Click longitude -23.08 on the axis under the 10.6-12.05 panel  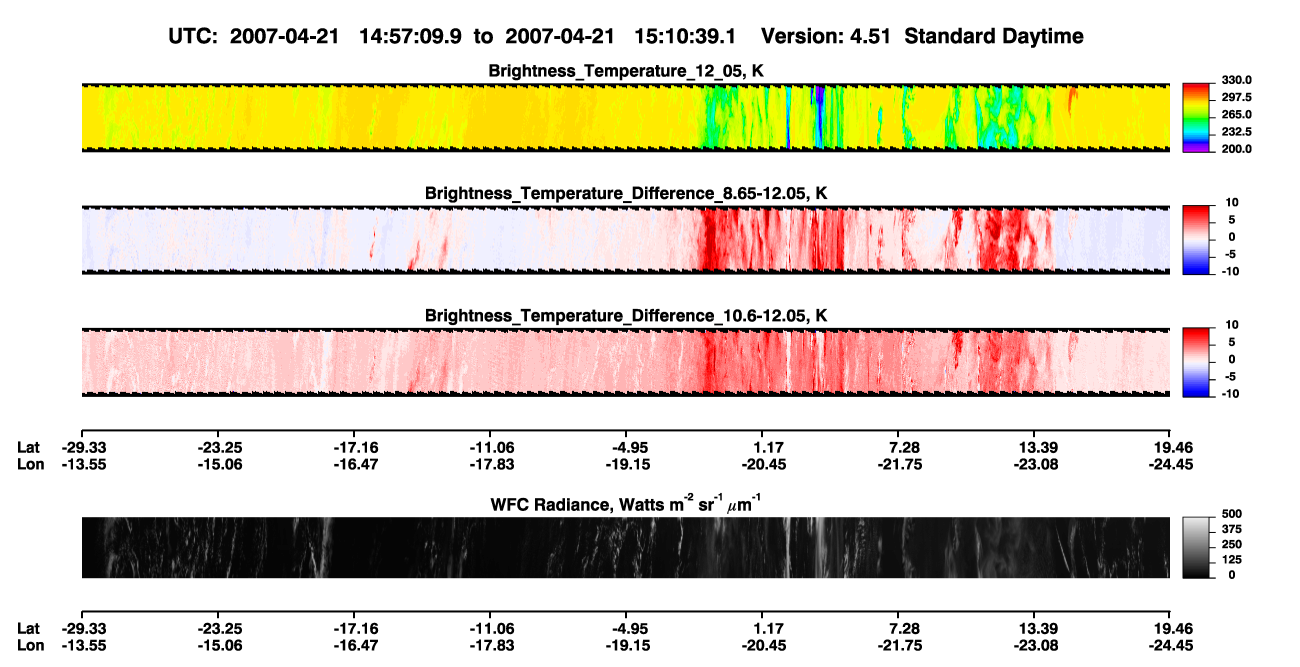(1035, 464)
